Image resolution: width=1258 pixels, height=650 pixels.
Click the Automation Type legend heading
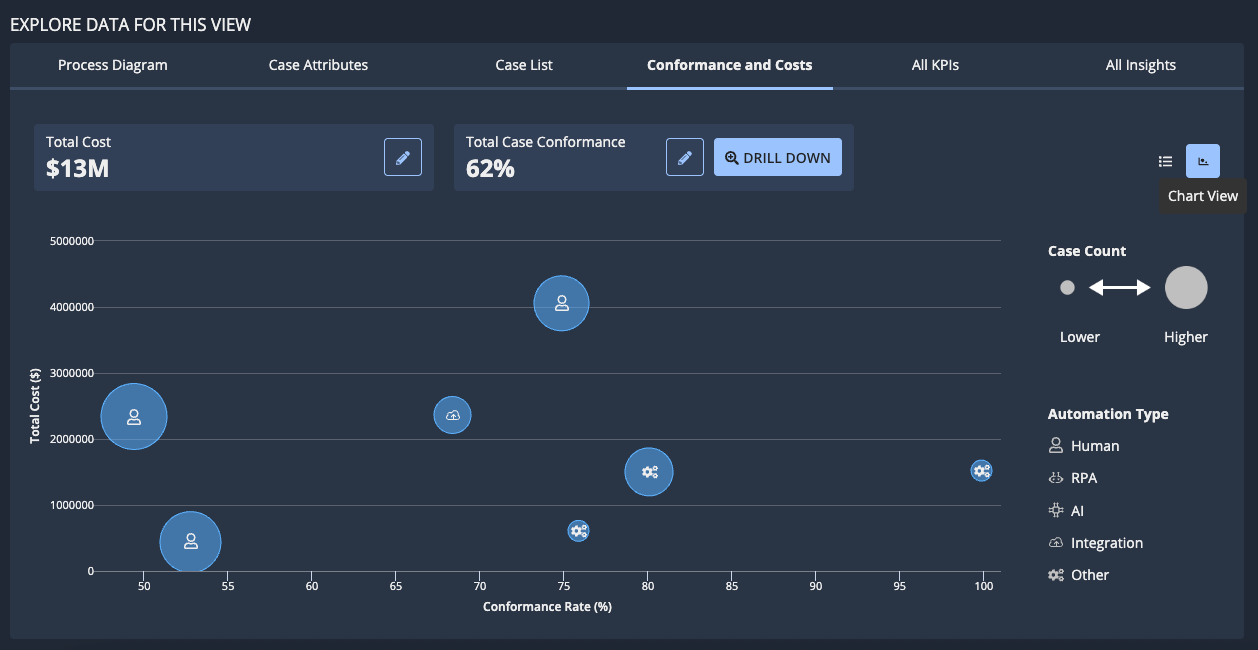[1108, 414]
